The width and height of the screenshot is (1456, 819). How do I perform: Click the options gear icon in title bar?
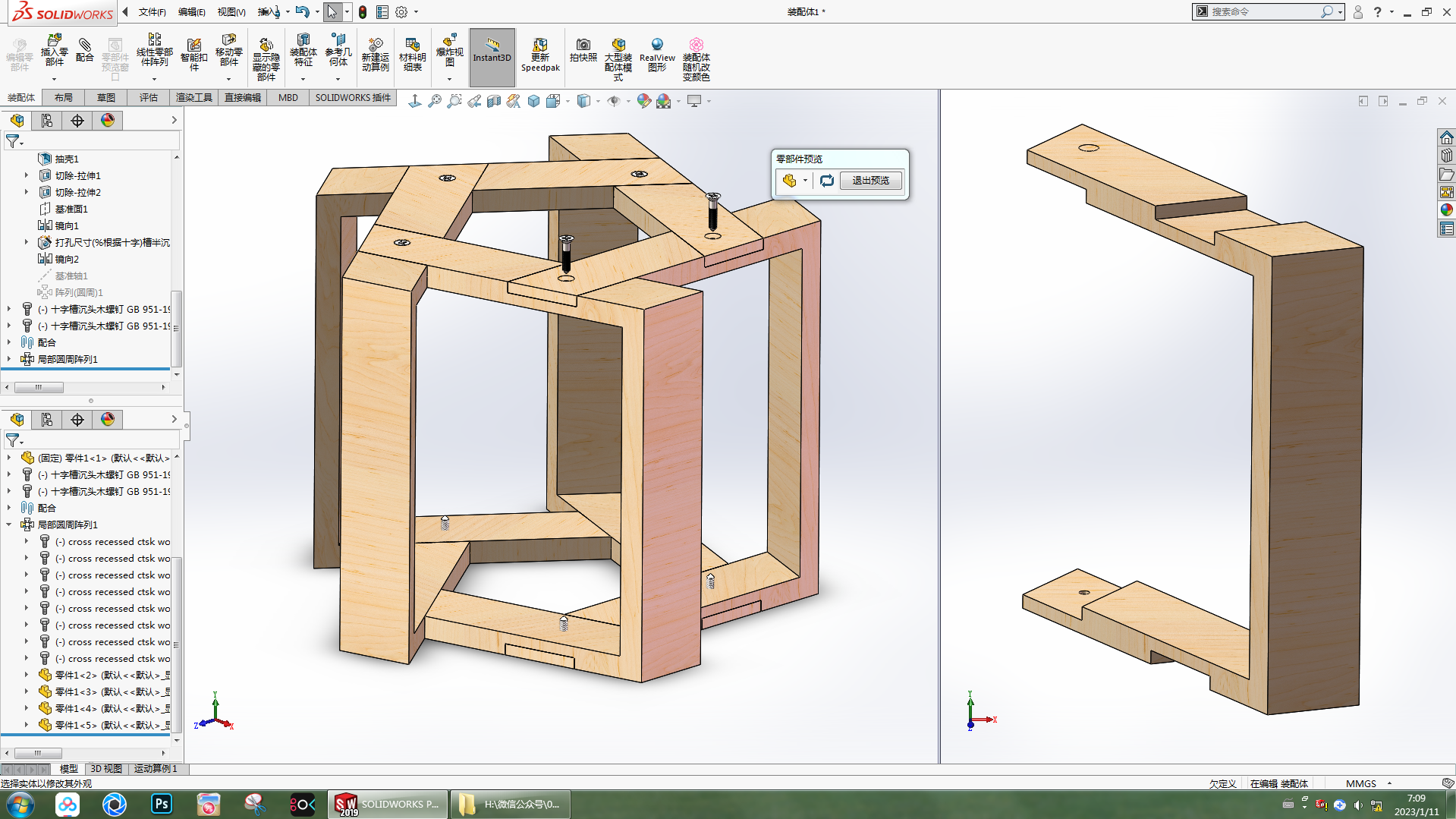tap(401, 12)
